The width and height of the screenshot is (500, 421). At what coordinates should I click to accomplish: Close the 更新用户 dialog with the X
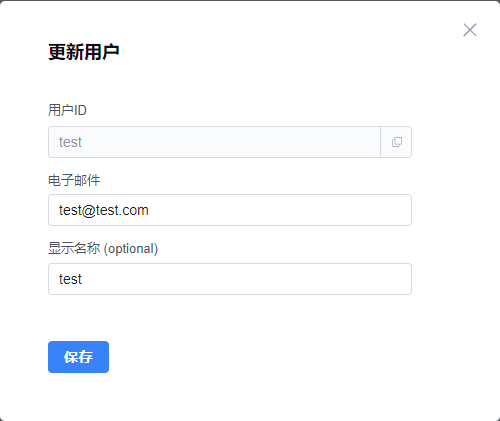[x=470, y=30]
